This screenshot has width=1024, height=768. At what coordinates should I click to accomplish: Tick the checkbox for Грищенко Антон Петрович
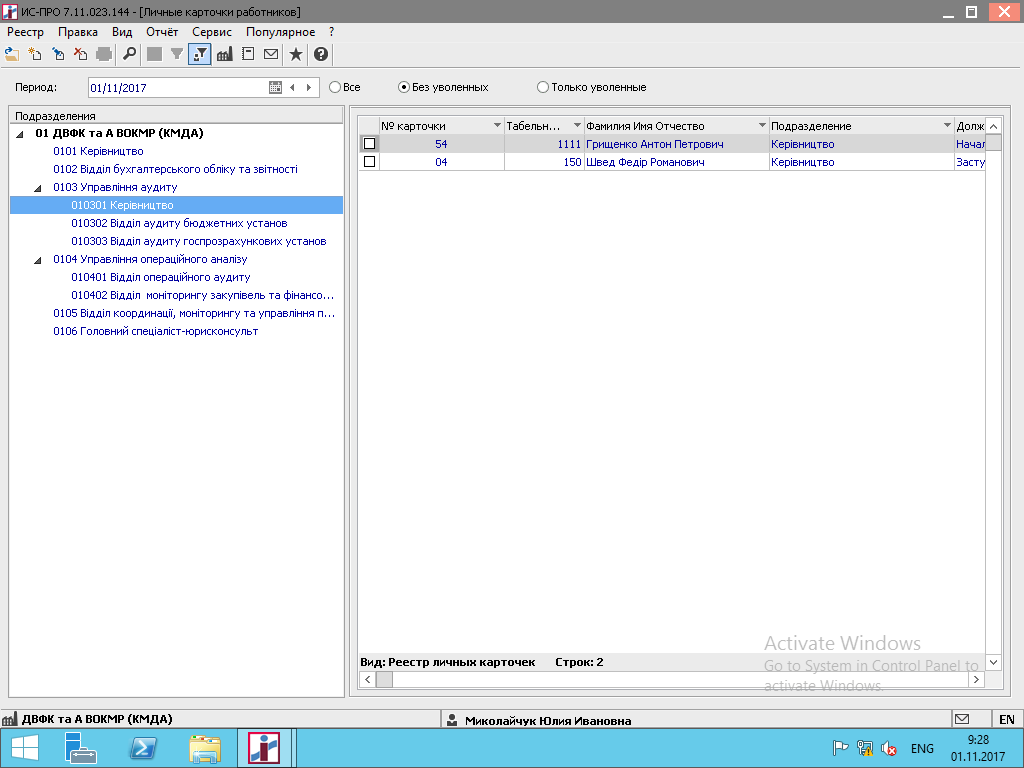[369, 144]
